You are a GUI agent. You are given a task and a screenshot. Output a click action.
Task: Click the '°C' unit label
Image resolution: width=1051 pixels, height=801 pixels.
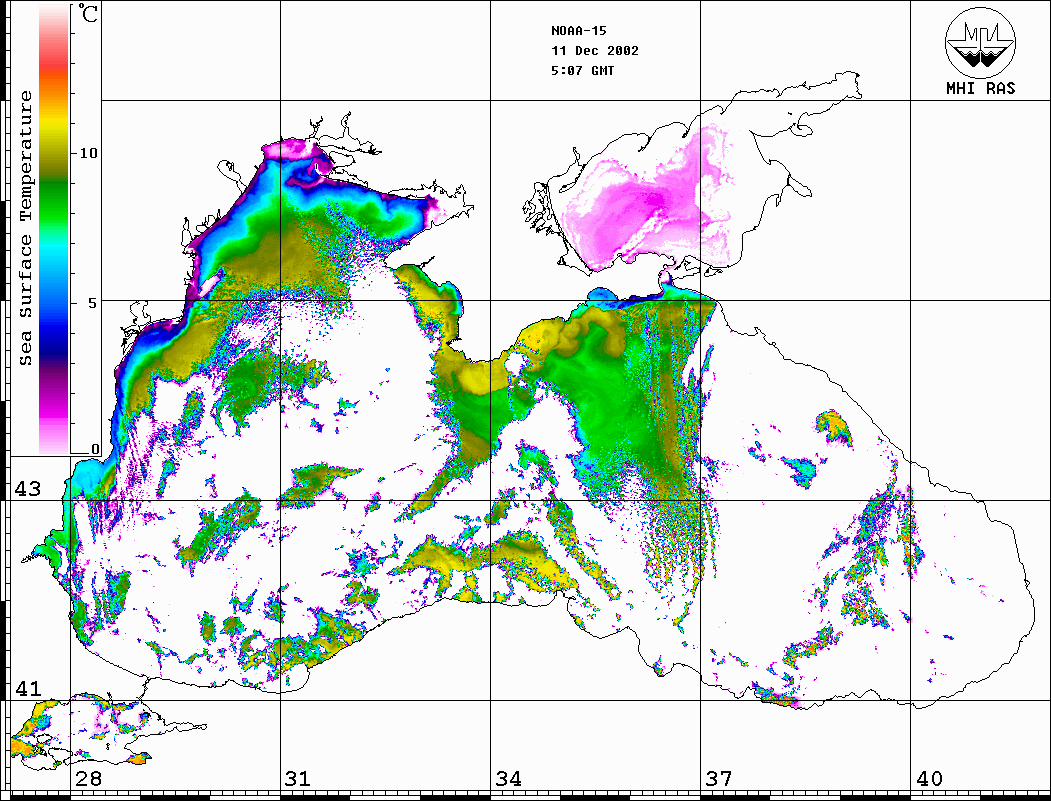pyautogui.click(x=88, y=13)
